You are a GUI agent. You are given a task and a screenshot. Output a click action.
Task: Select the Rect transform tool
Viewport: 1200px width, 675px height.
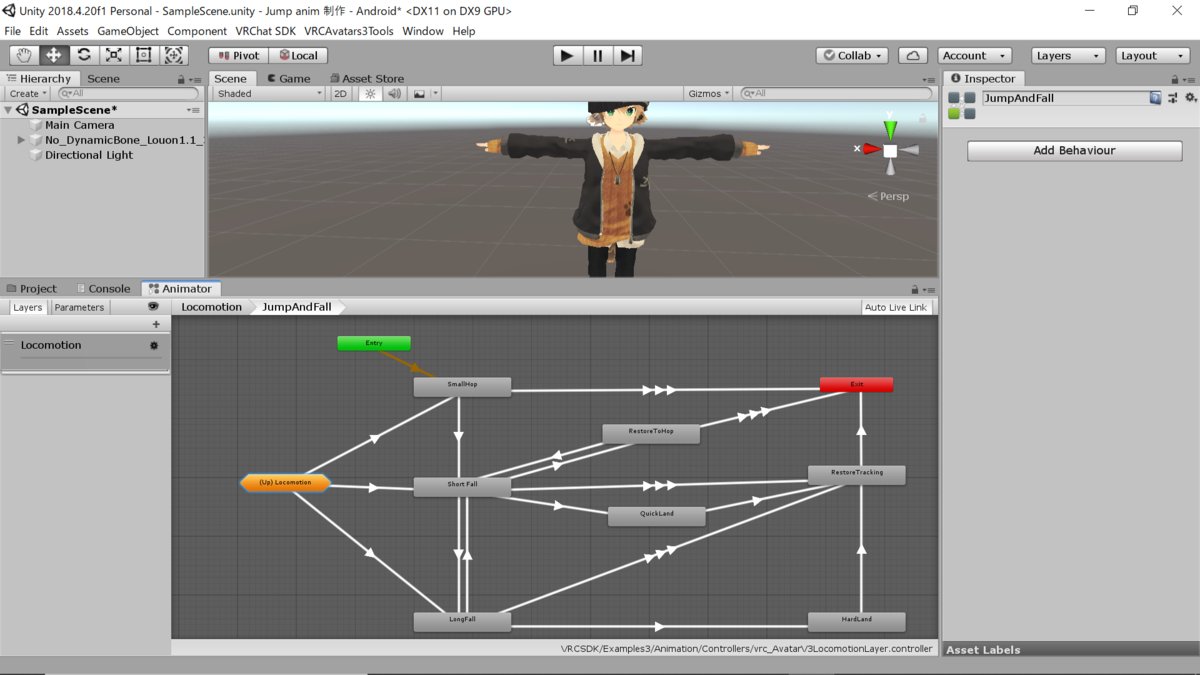[144, 55]
